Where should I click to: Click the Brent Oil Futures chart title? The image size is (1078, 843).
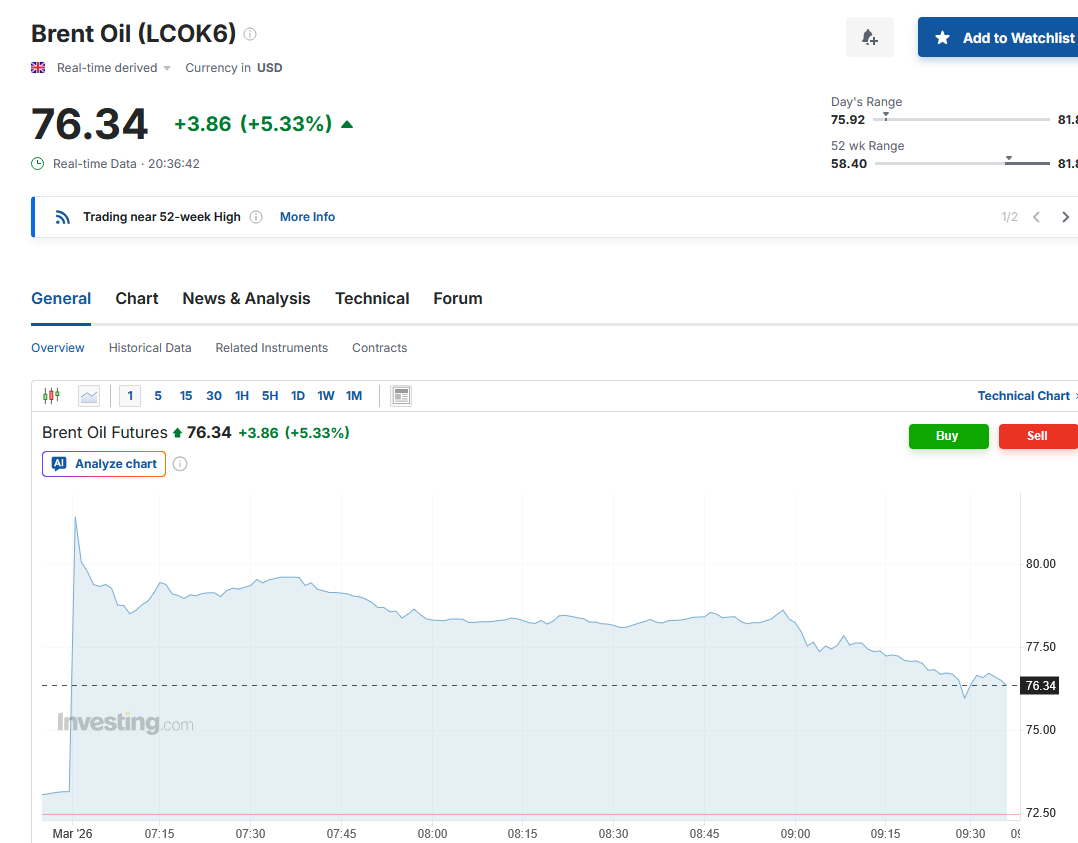pos(104,433)
